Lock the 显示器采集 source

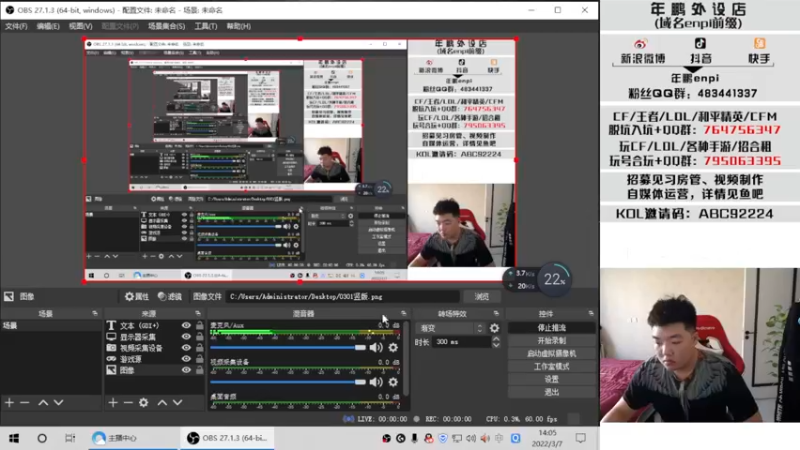pos(199,337)
